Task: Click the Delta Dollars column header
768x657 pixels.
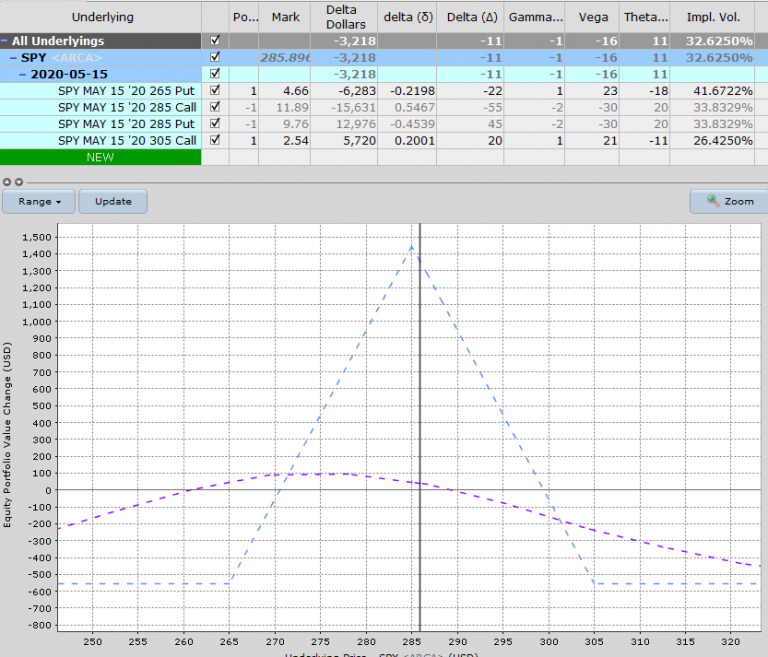Action: 342,17
